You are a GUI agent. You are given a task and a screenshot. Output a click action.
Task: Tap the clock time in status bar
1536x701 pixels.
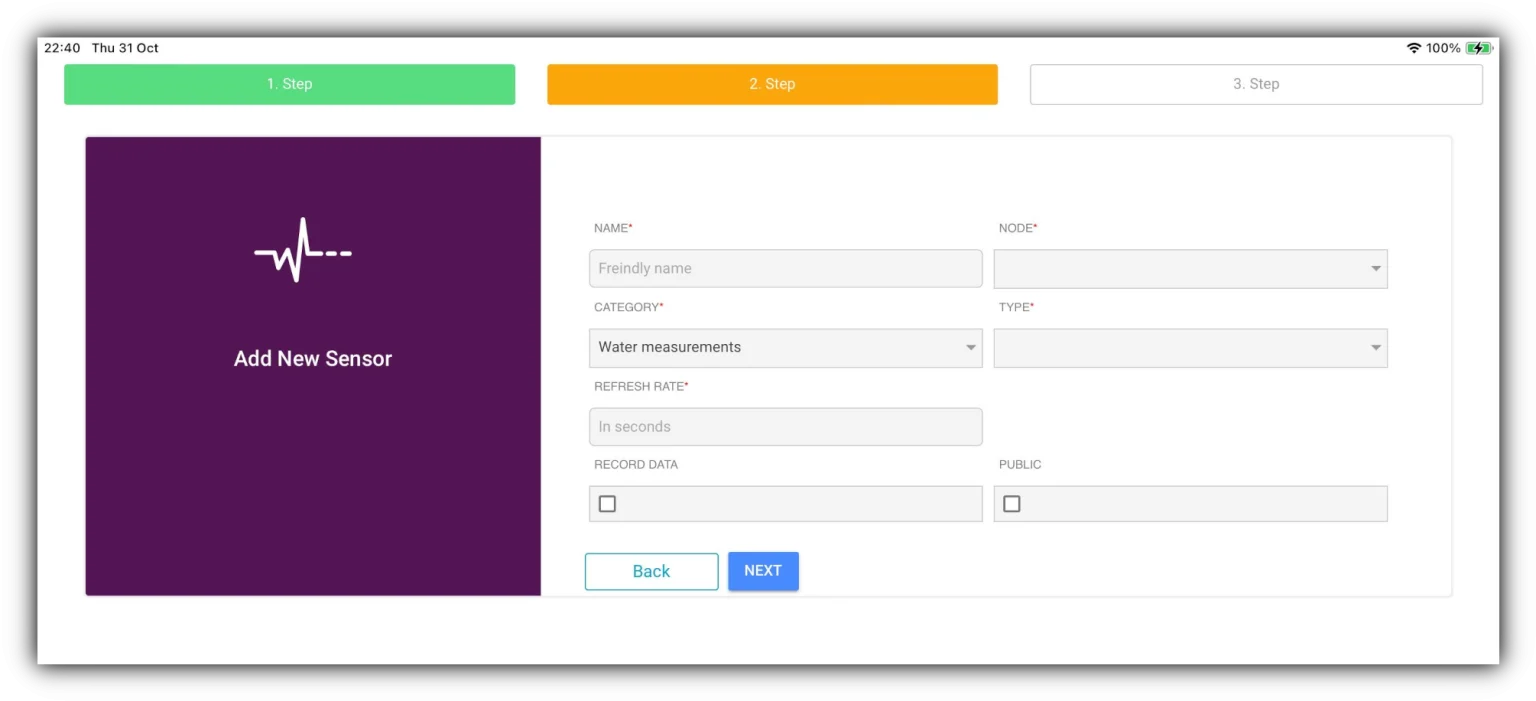pos(62,48)
